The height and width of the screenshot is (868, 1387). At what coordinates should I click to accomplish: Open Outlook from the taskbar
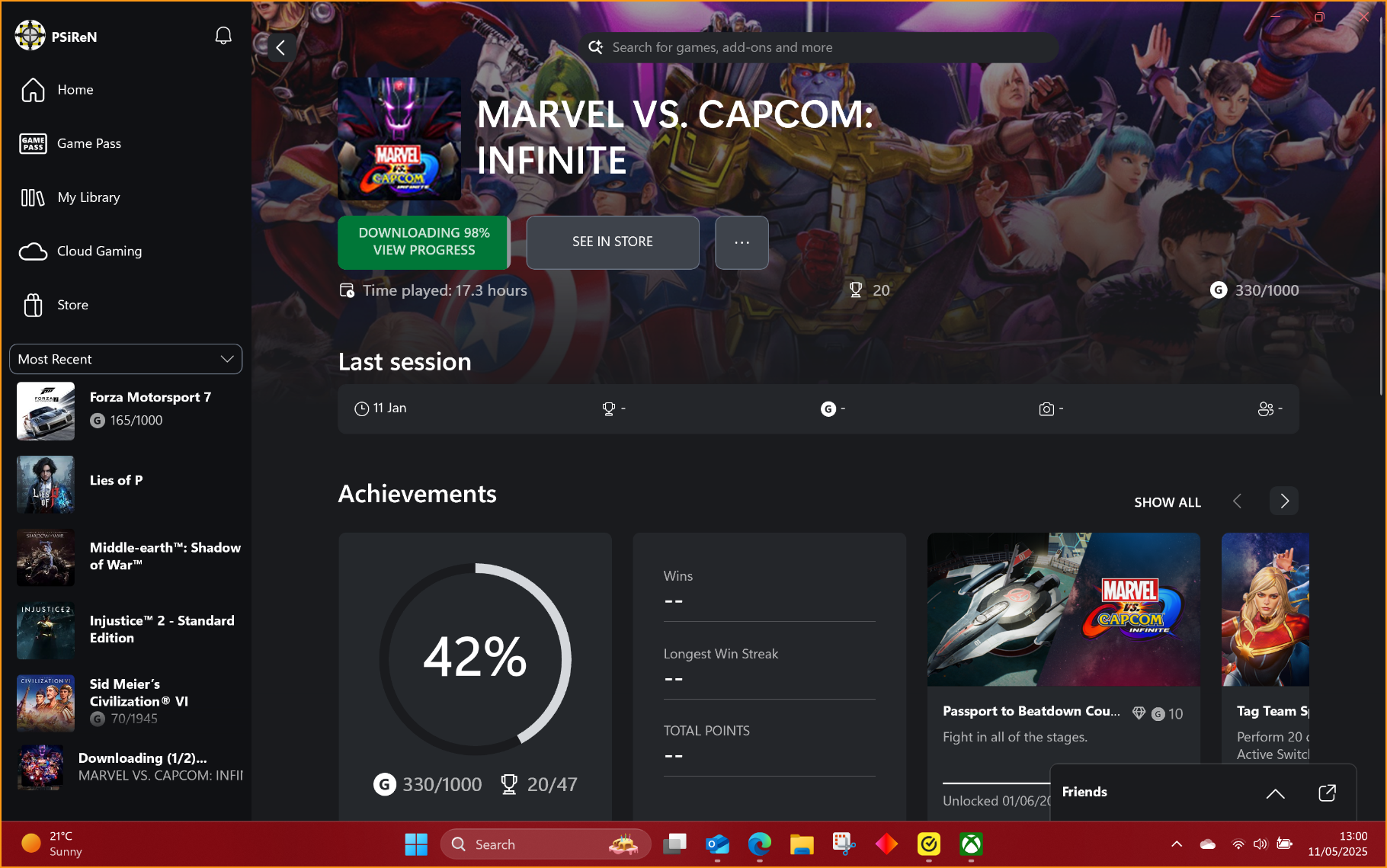[717, 844]
